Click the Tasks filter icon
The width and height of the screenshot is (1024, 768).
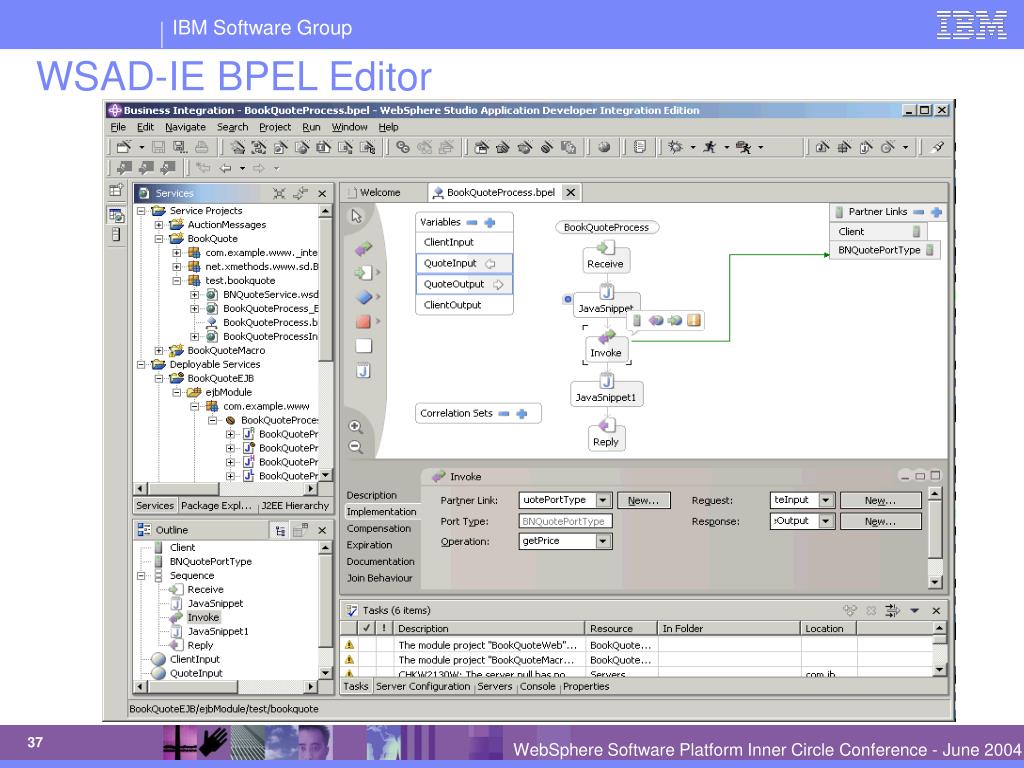(892, 611)
